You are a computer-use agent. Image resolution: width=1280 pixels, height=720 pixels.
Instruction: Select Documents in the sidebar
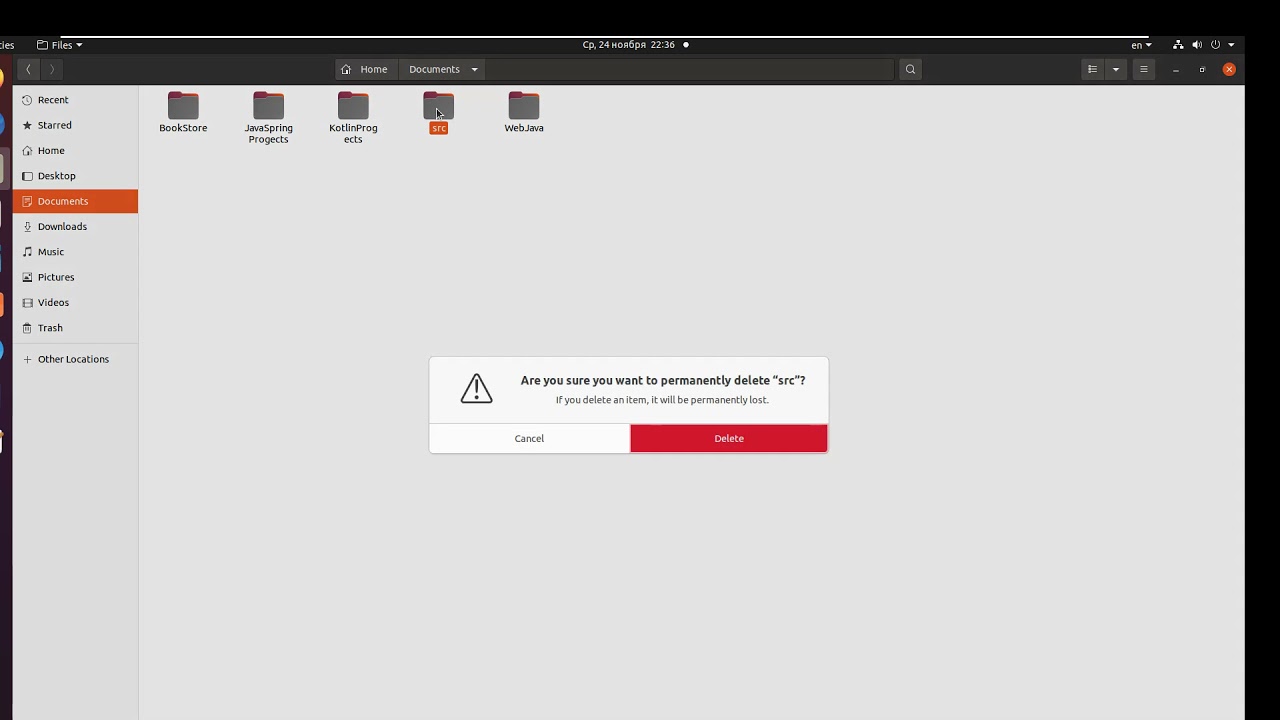[76, 201]
